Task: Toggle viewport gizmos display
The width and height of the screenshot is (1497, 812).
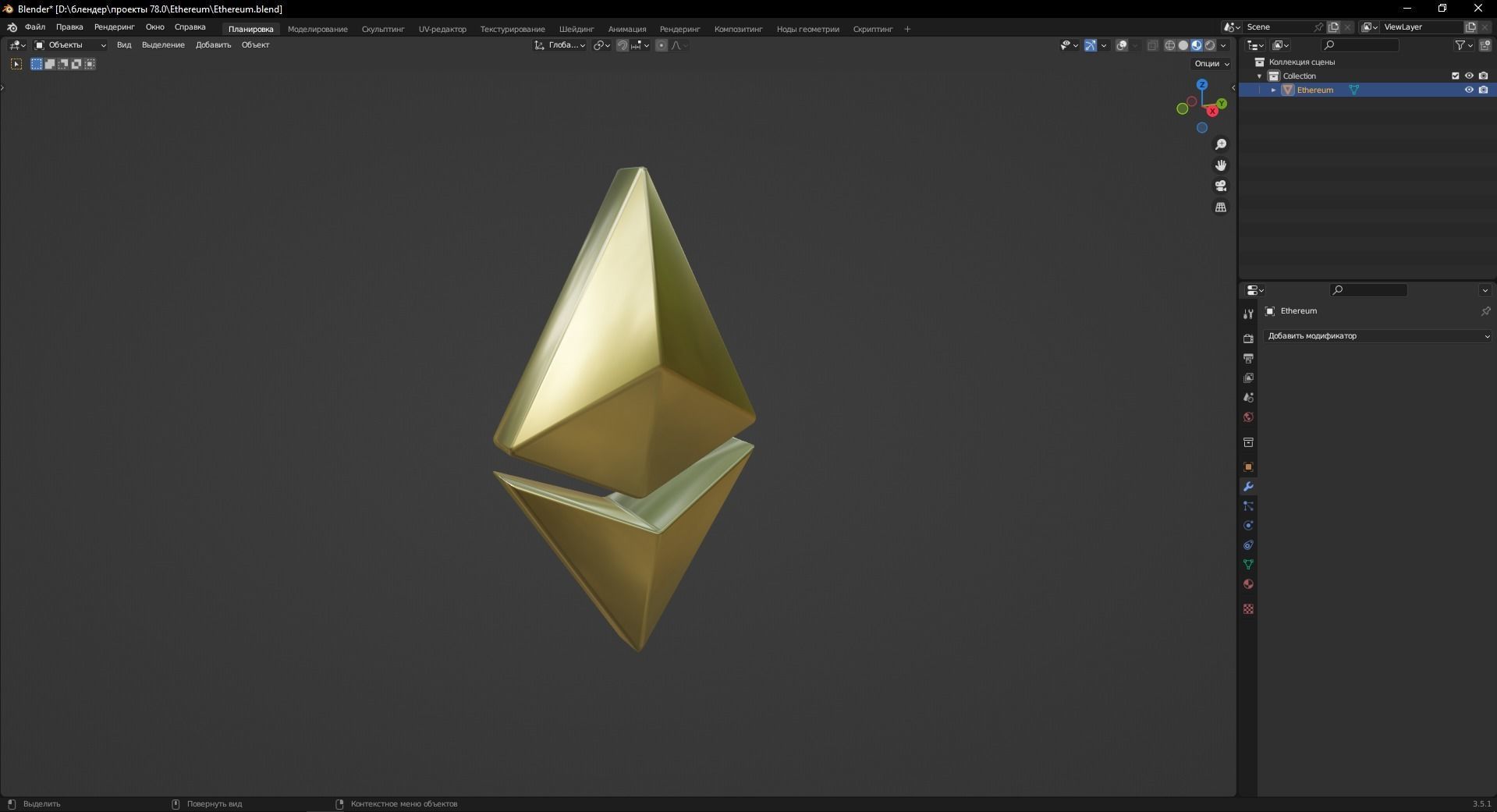Action: click(1091, 45)
